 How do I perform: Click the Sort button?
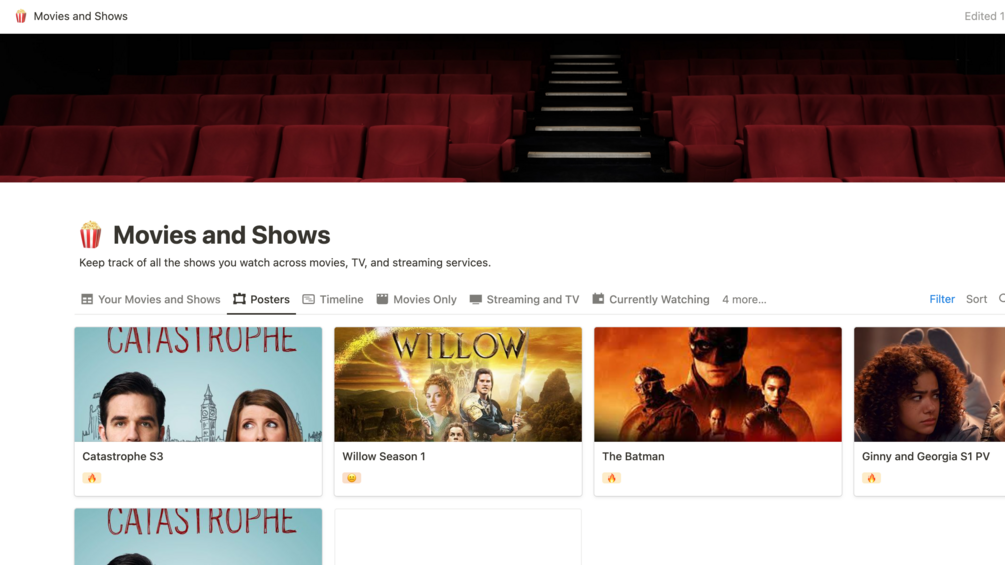pyautogui.click(x=976, y=299)
